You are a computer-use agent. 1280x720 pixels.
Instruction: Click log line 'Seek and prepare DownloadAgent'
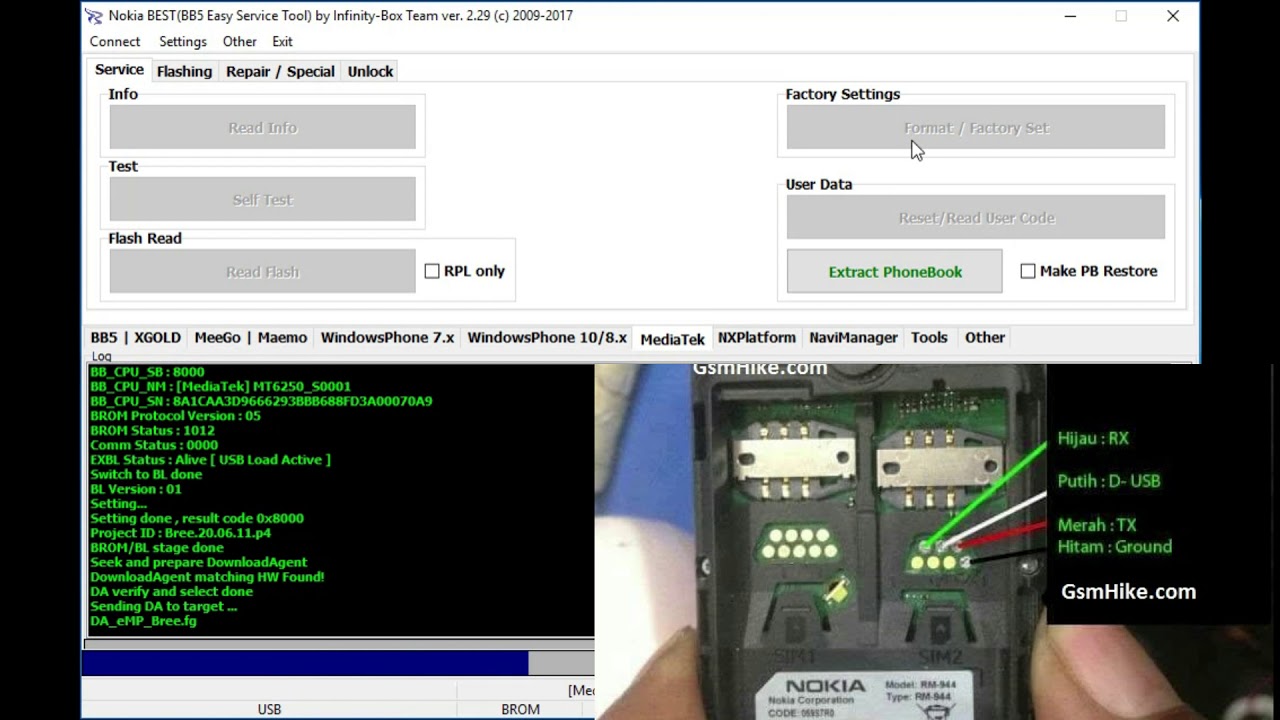point(198,562)
